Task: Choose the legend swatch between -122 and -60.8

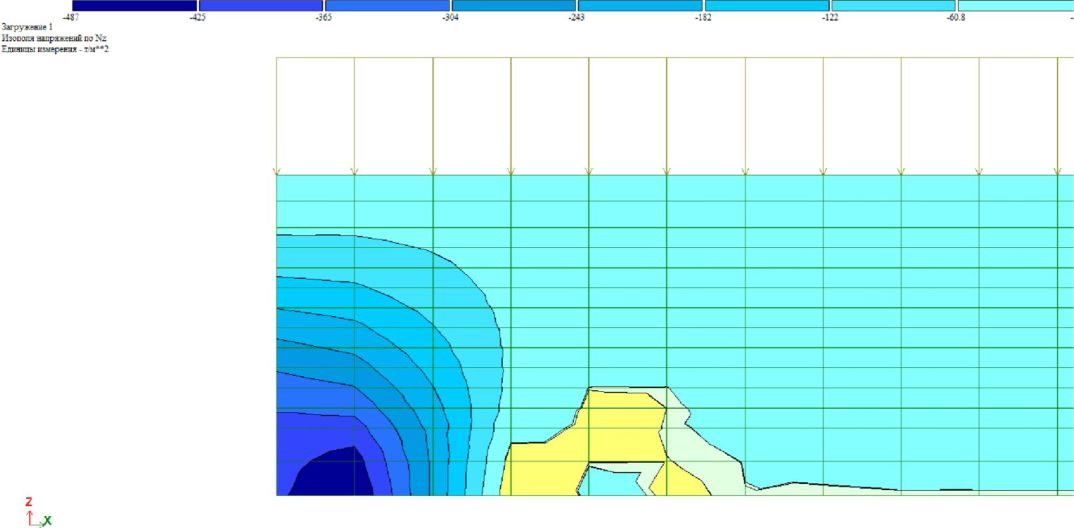Action: 893,5
